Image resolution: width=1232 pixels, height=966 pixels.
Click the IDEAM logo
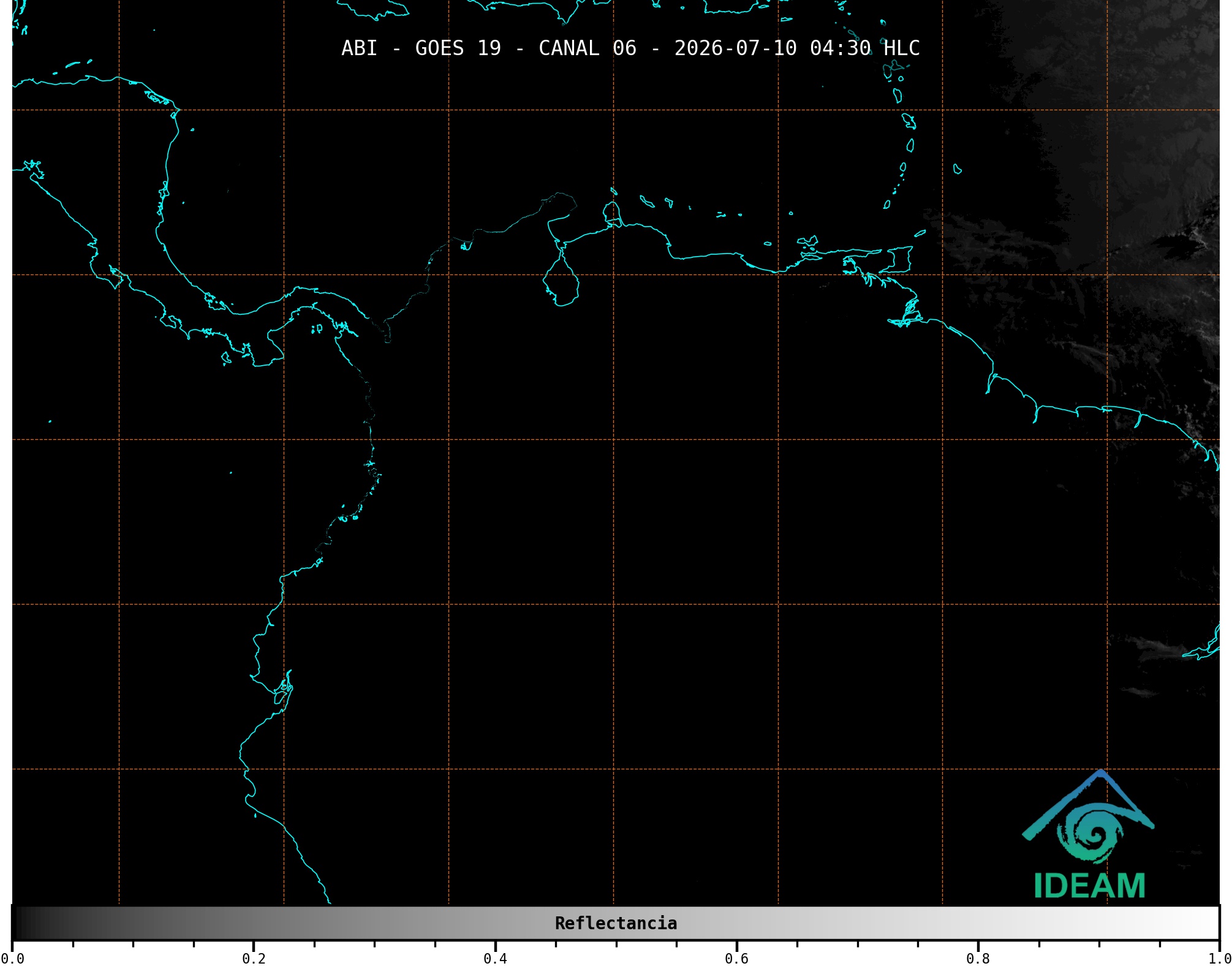point(1089,834)
